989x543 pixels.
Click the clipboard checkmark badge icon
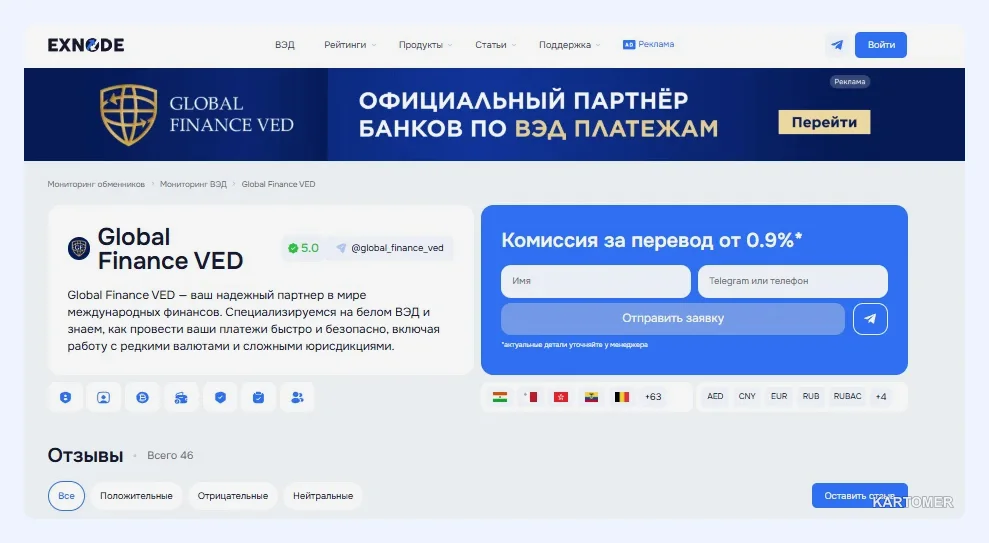point(259,397)
